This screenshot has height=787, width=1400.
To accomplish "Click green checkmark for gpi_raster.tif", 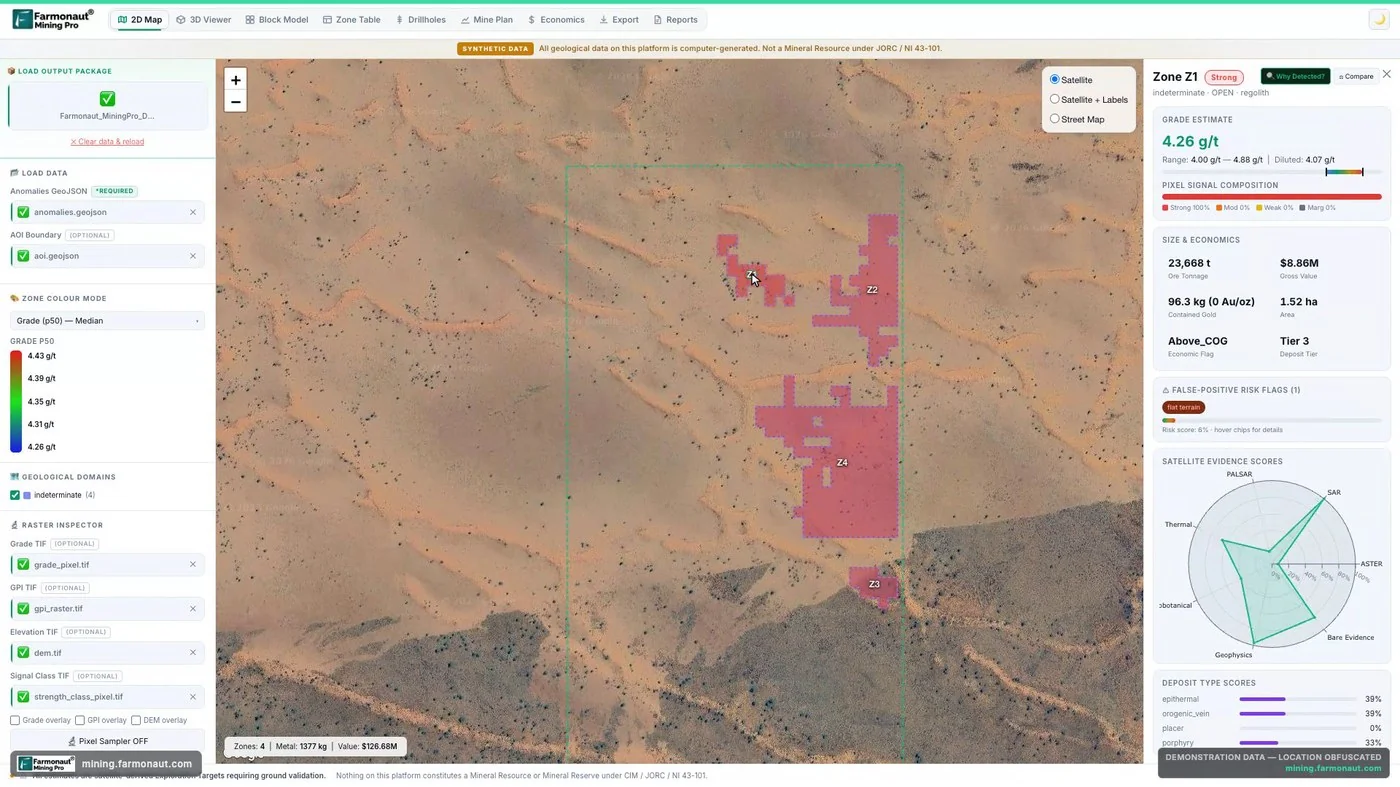I will pyautogui.click(x=23, y=609).
